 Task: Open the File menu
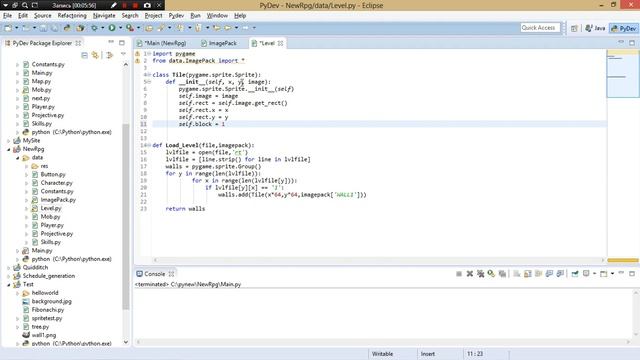click(7, 16)
